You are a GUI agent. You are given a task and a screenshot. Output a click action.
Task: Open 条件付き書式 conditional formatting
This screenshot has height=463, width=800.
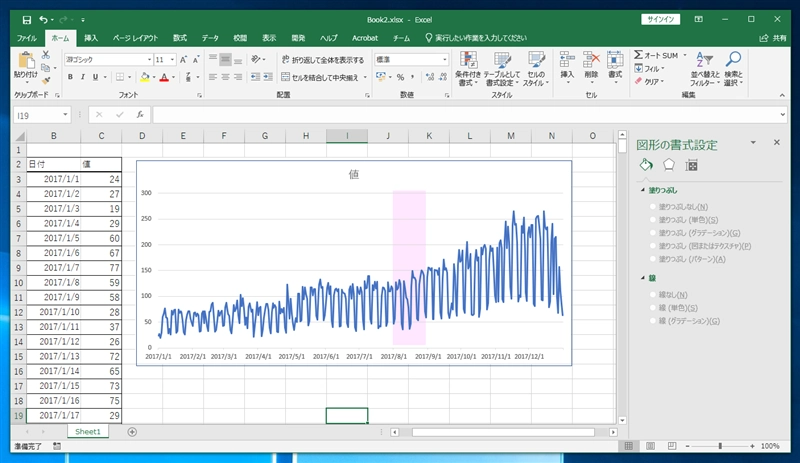(468, 69)
